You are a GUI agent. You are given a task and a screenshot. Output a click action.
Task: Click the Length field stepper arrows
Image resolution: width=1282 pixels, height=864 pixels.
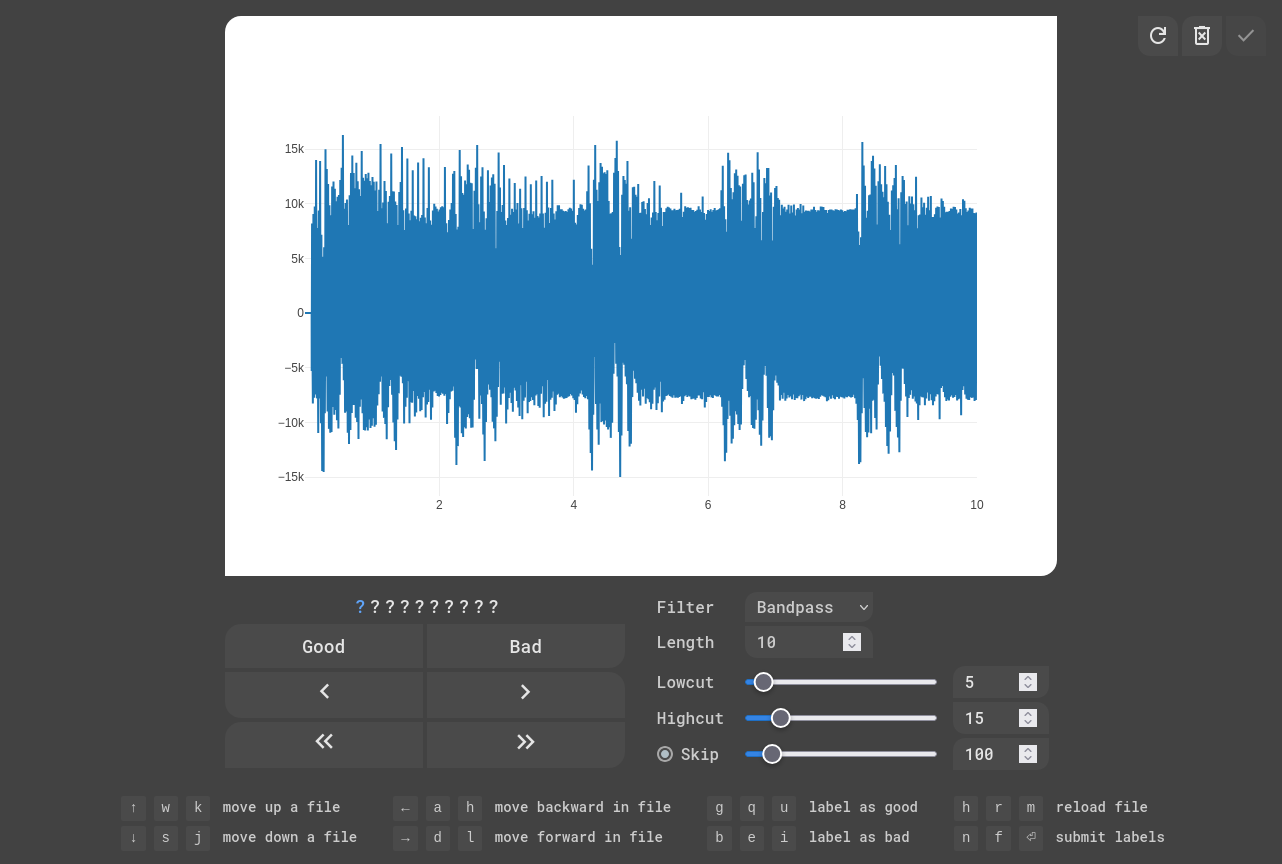coord(852,642)
